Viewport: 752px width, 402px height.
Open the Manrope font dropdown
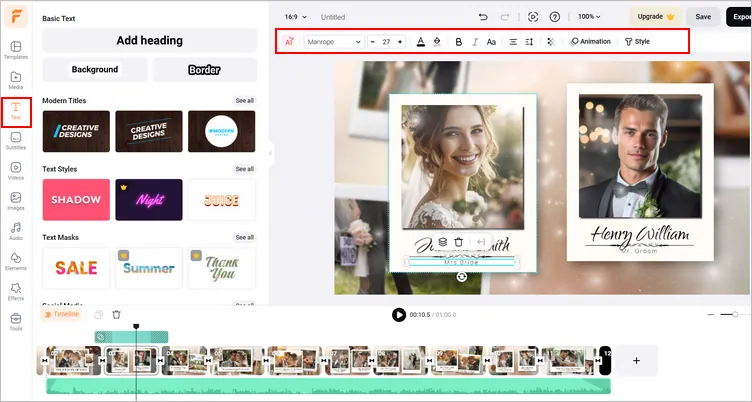333,42
